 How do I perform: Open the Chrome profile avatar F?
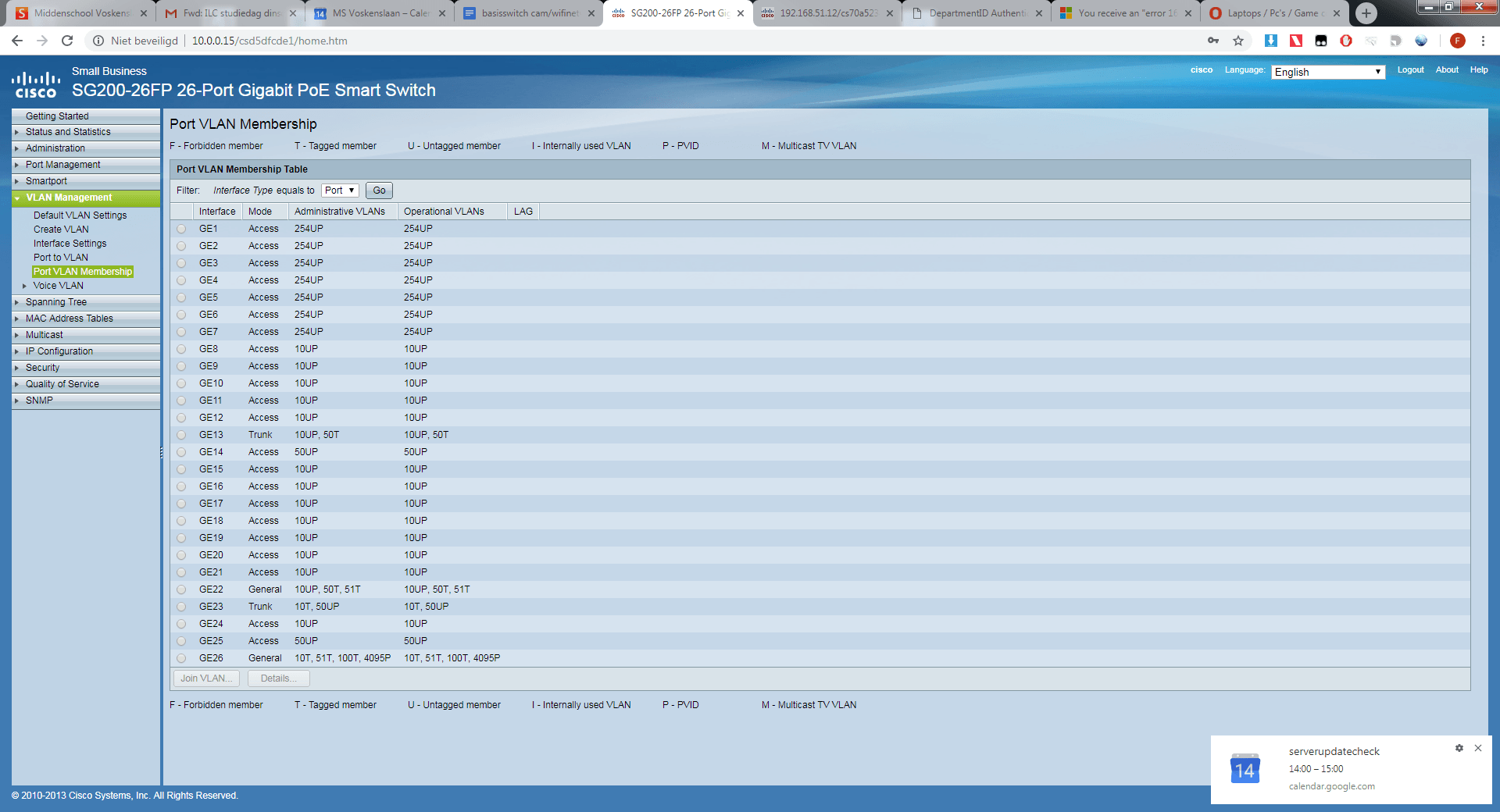coord(1457,41)
